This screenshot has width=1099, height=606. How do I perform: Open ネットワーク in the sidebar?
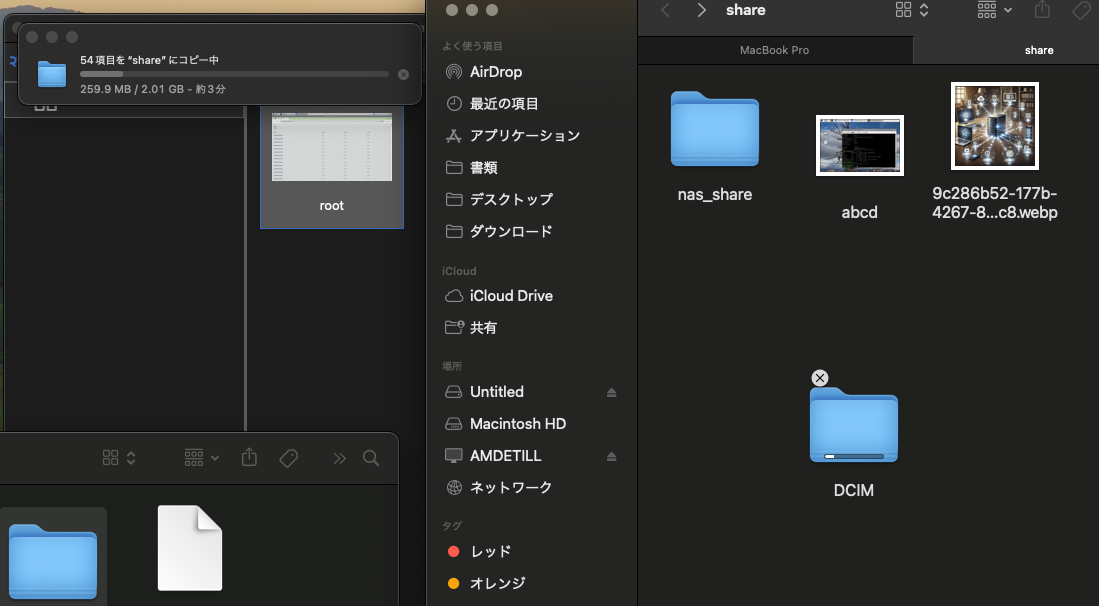point(510,488)
